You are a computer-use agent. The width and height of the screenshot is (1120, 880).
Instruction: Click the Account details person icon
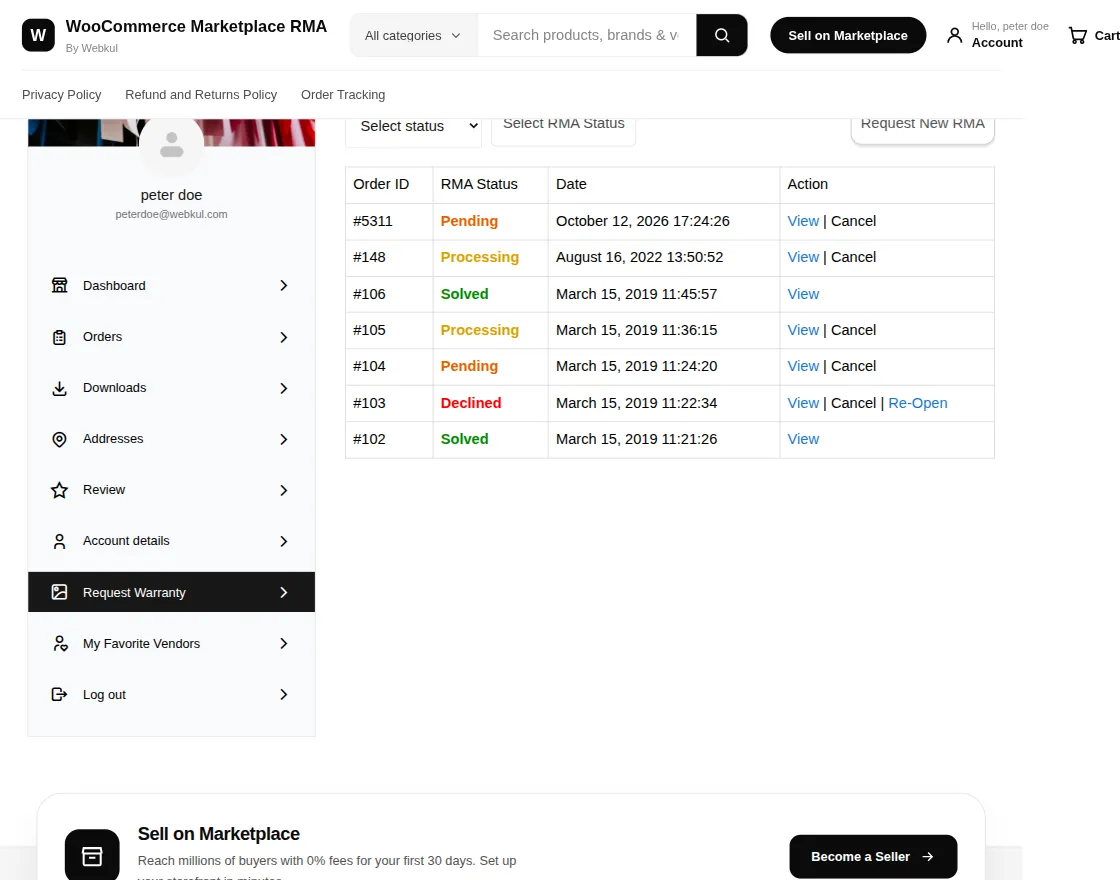coord(59,541)
